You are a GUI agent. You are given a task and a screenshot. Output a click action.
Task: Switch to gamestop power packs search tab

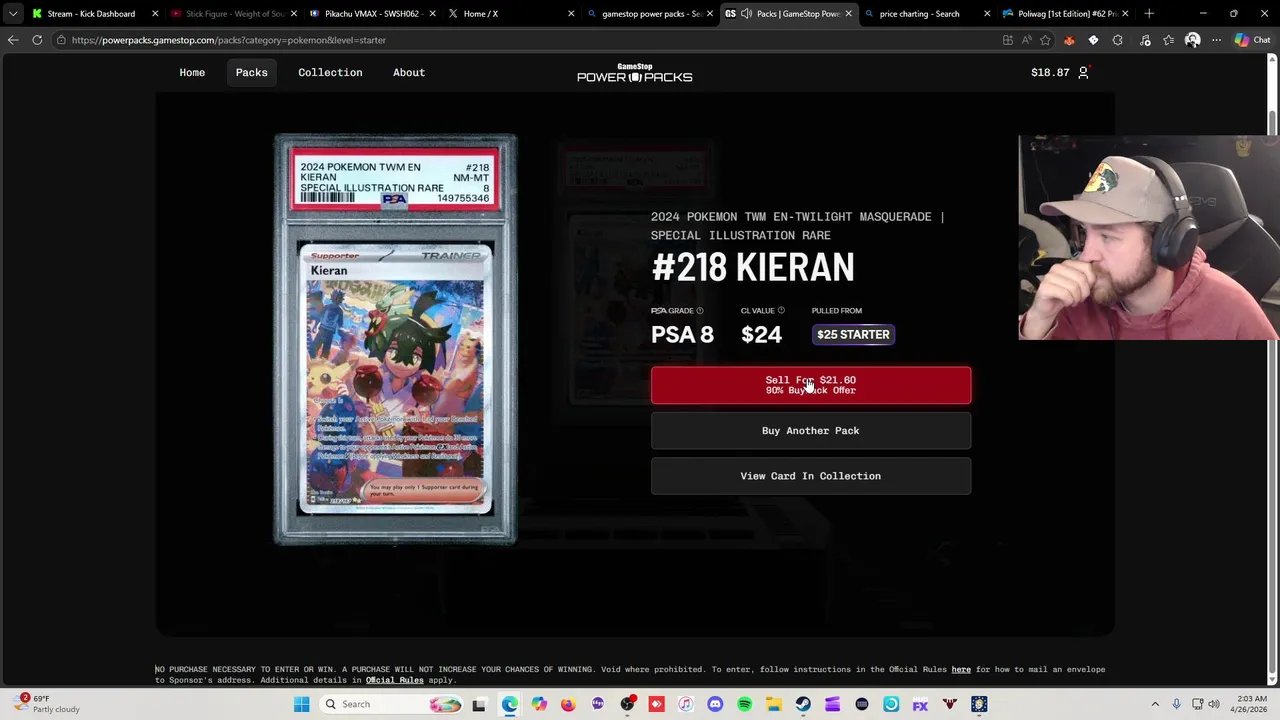tap(650, 14)
